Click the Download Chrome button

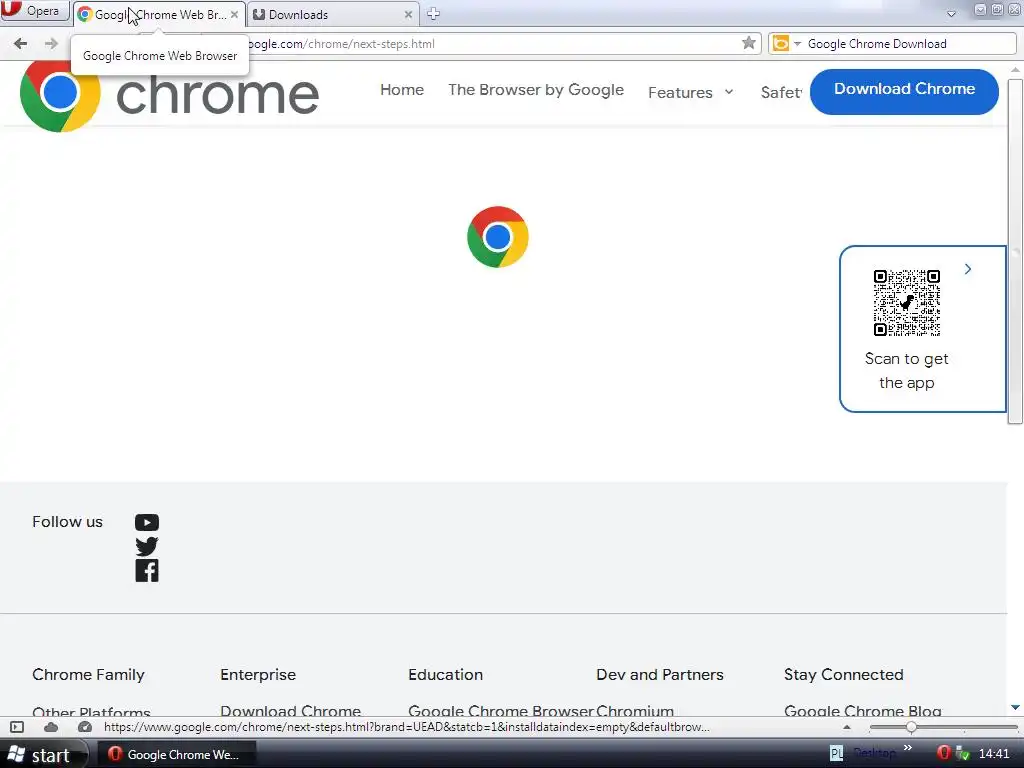point(904,91)
